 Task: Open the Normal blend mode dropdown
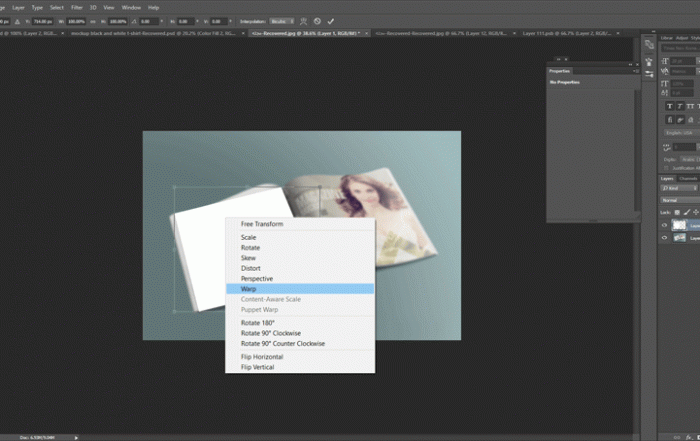(x=680, y=200)
